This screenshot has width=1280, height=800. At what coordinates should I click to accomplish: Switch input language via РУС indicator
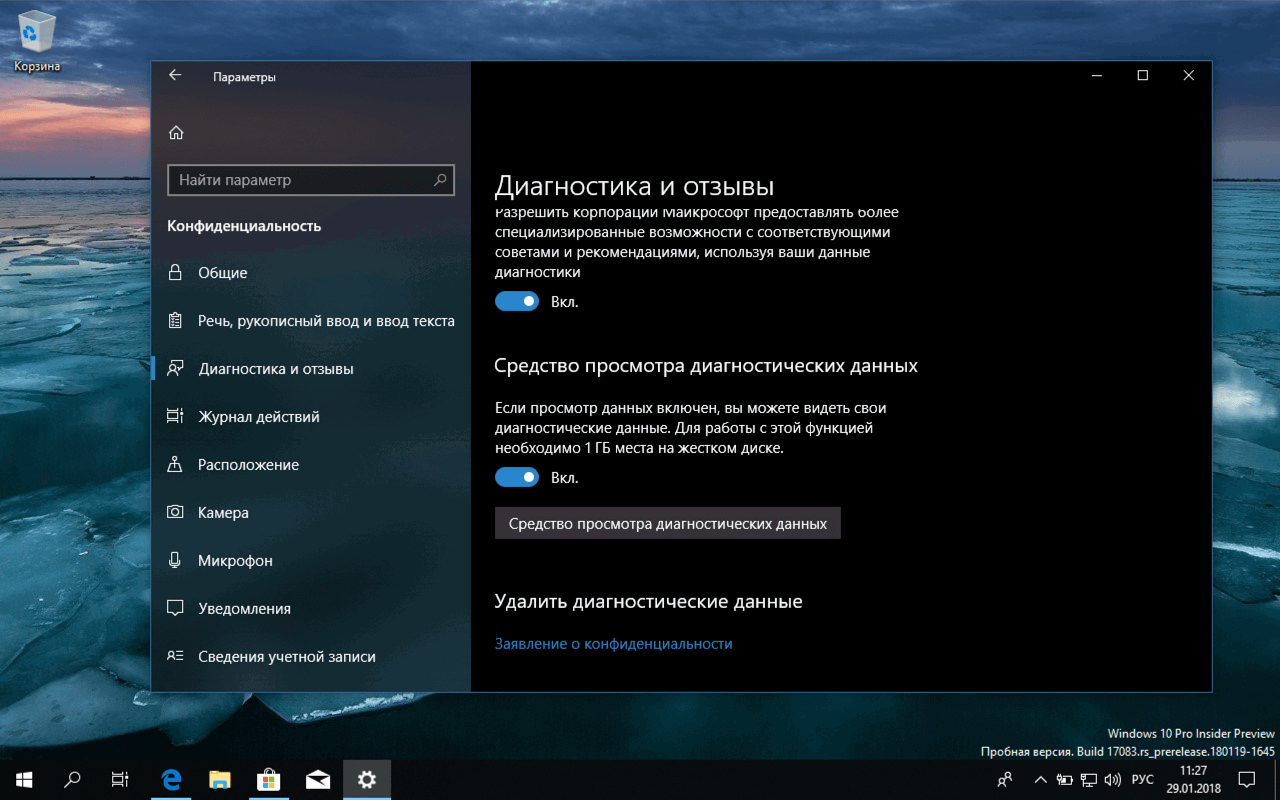[x=1143, y=780]
